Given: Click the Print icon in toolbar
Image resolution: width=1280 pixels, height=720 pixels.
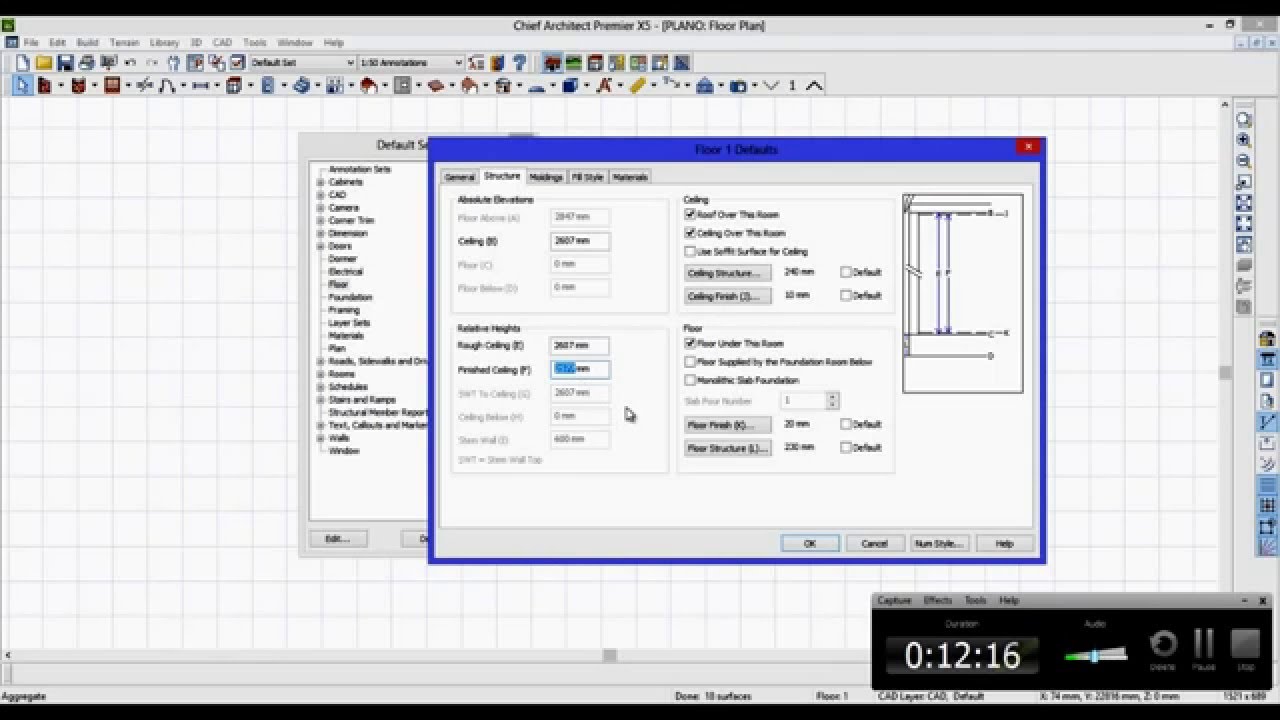Looking at the screenshot, I should pyautogui.click(x=86, y=63).
